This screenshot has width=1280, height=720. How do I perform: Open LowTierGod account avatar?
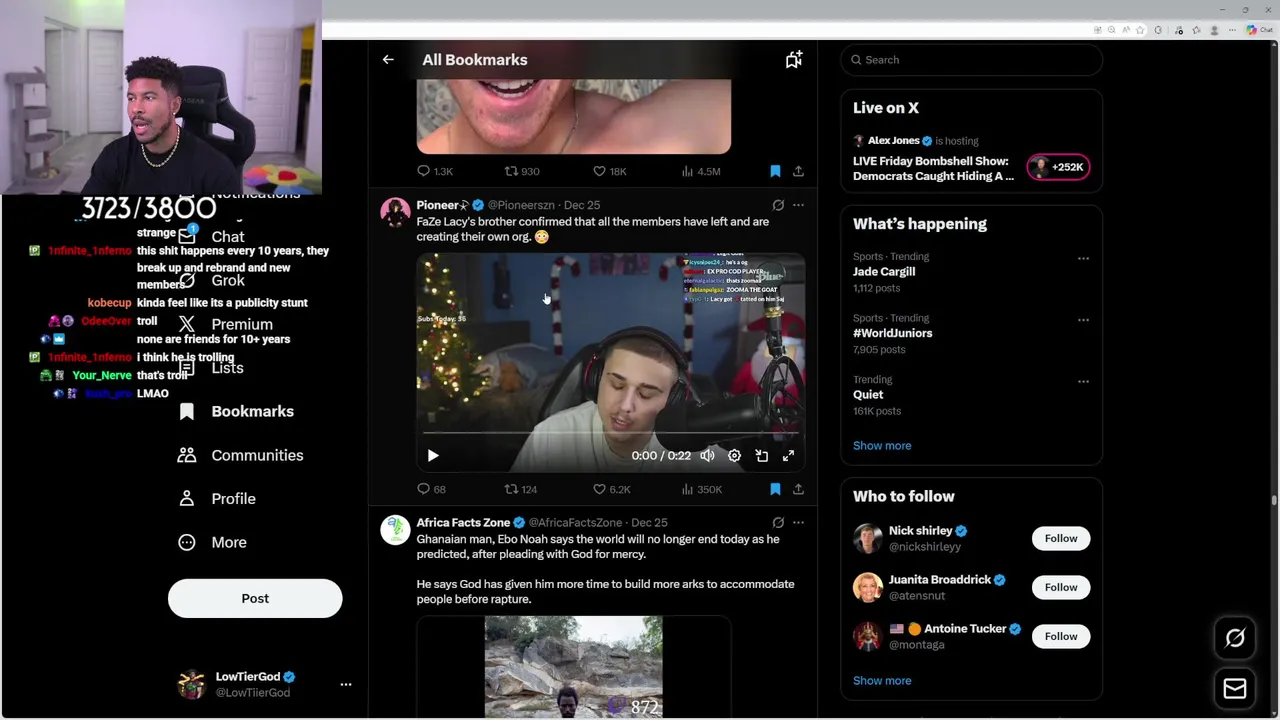191,684
